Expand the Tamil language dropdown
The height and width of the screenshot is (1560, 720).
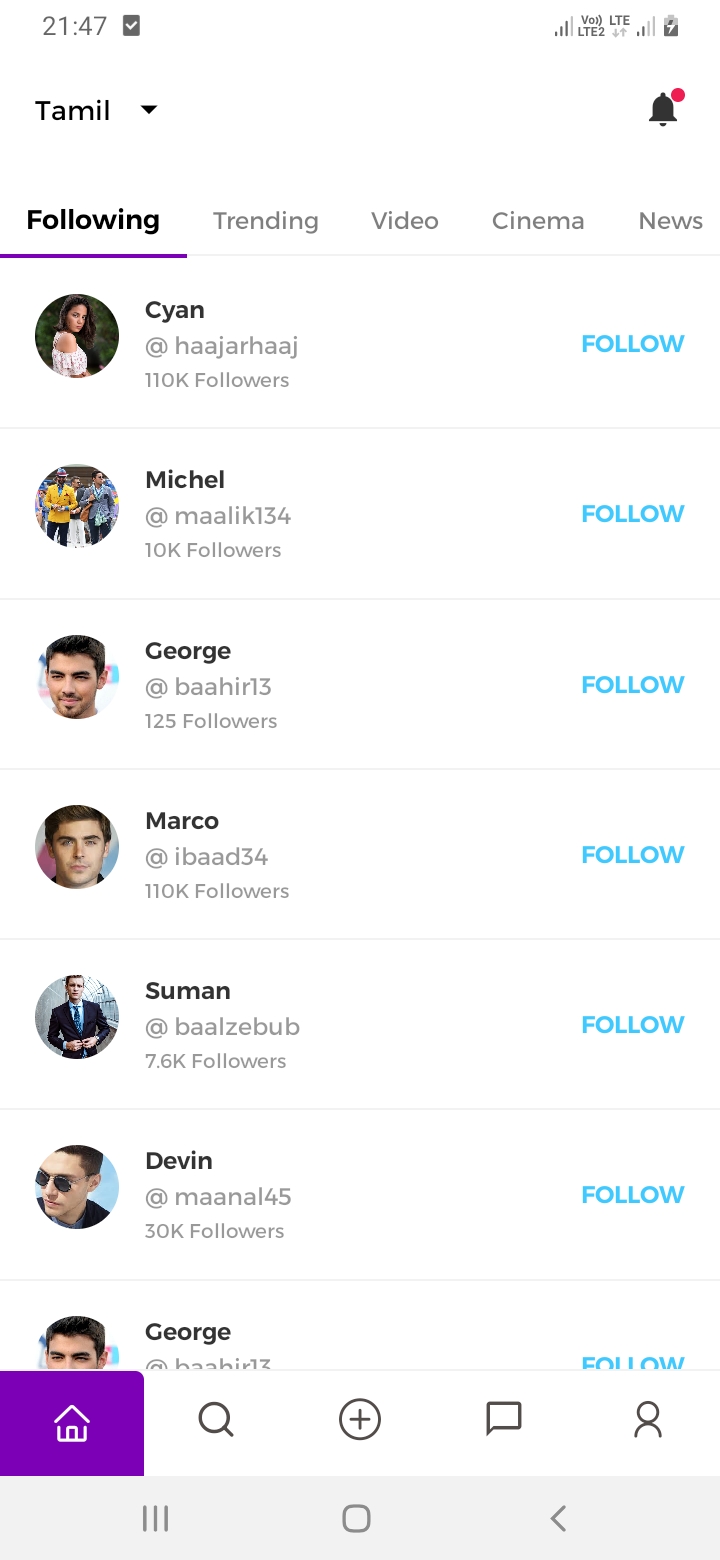tap(97, 110)
